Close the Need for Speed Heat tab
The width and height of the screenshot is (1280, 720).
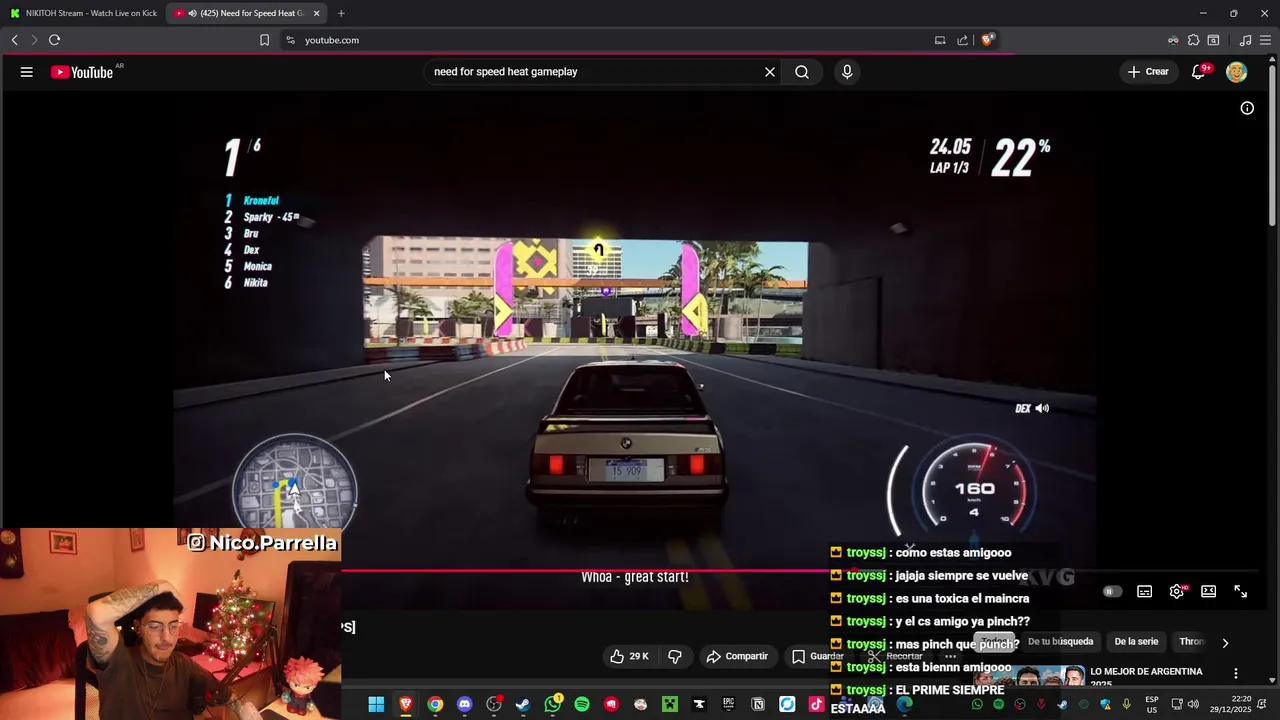click(316, 13)
